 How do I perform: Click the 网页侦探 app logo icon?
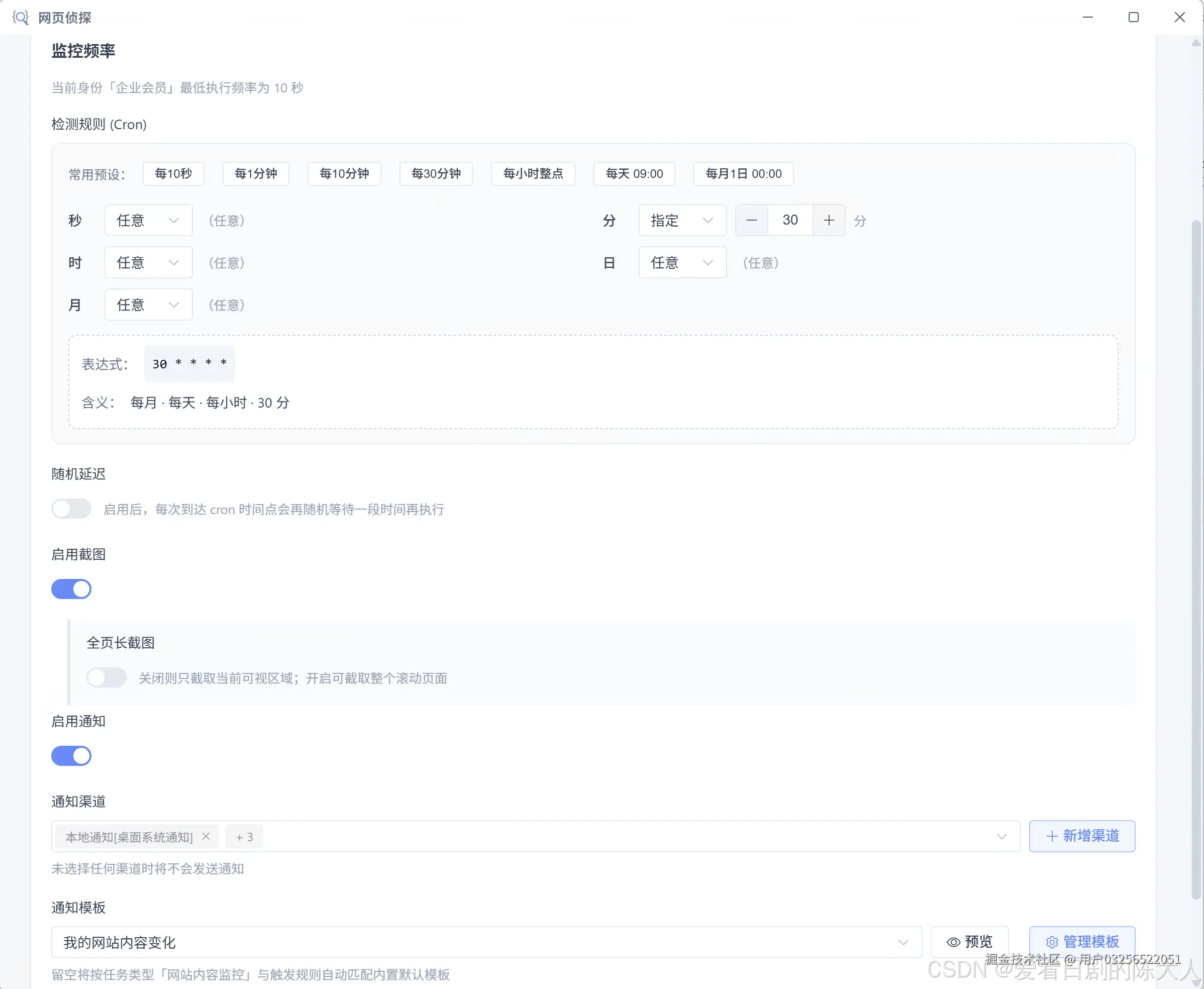click(21, 18)
